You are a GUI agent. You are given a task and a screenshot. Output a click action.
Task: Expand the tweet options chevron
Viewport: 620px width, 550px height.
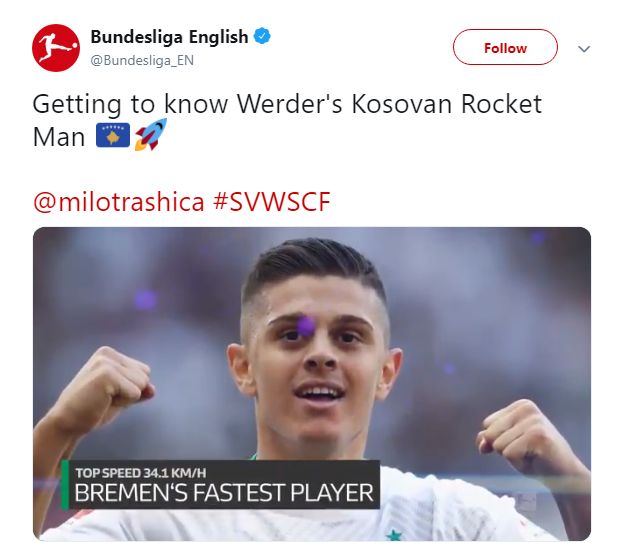[584, 49]
